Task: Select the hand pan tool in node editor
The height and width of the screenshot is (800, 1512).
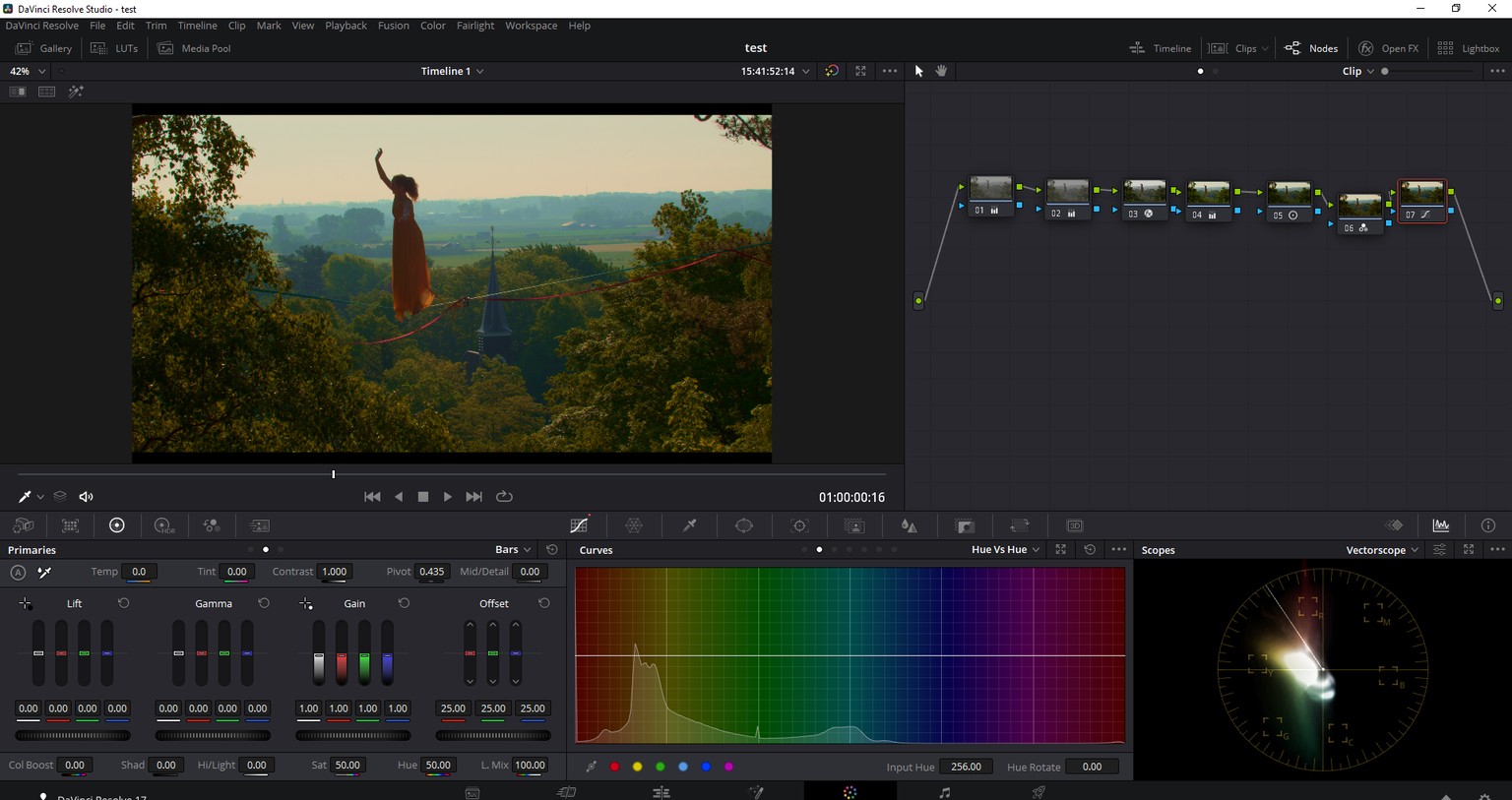Action: click(941, 71)
